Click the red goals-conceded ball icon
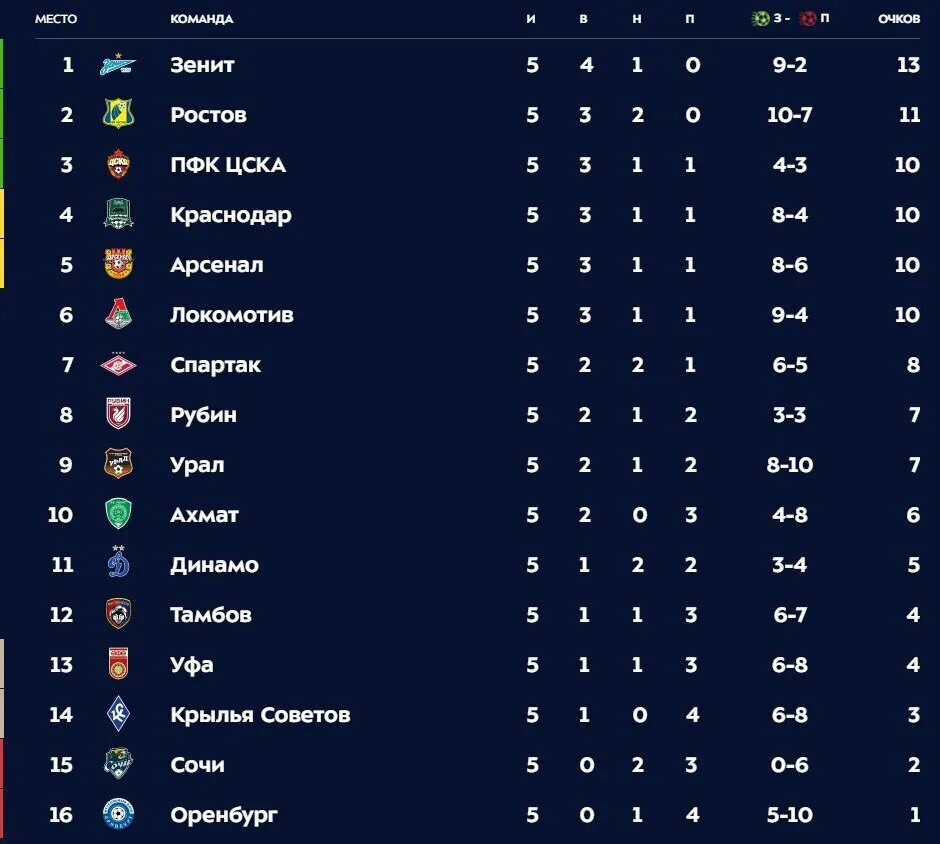This screenshot has height=844, width=940. pyautogui.click(x=808, y=19)
